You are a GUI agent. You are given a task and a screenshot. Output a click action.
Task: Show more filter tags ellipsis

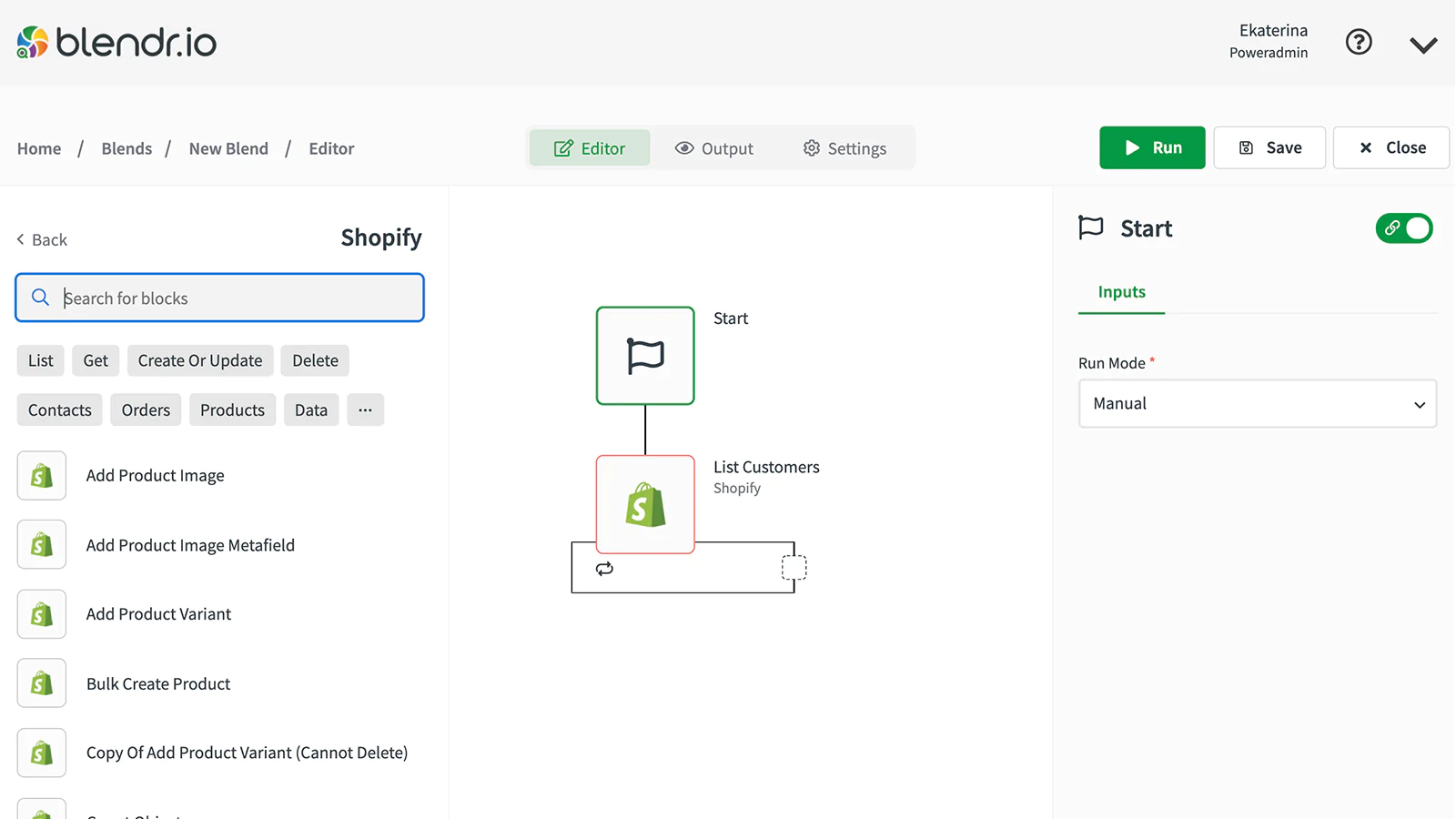[365, 409]
